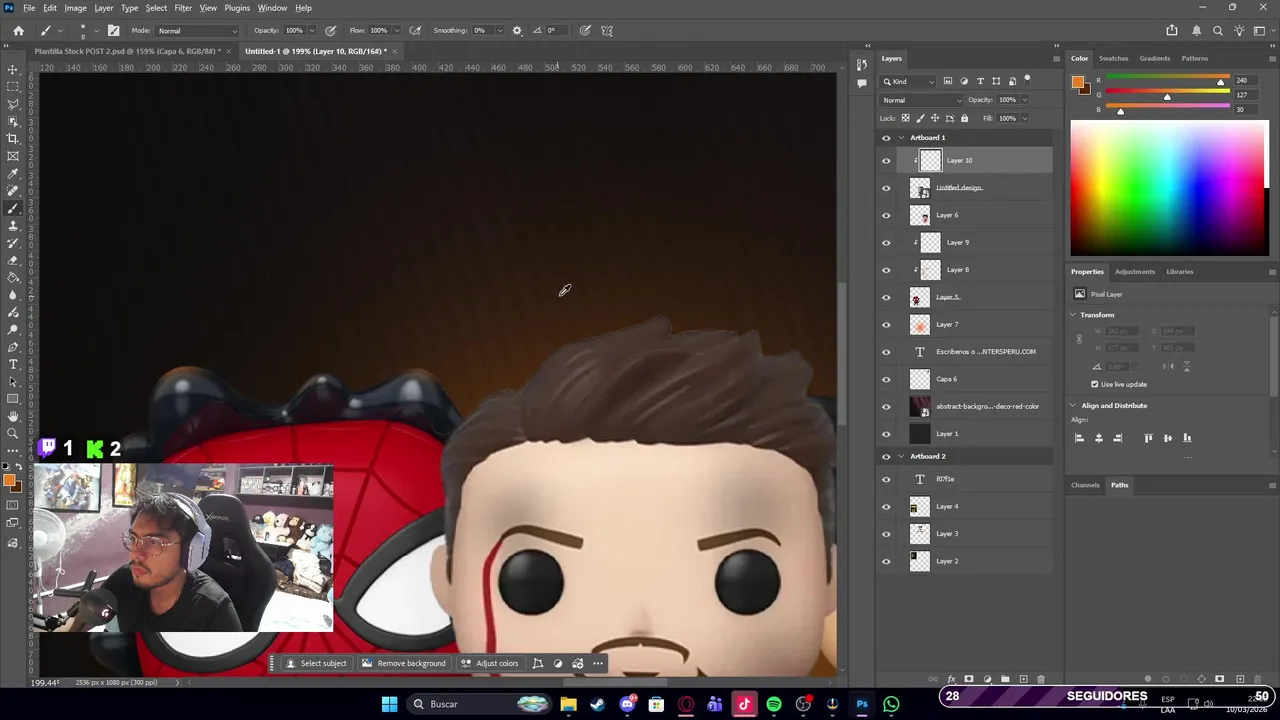Open Photoshop search magnifier at top right
Viewport: 1280px width, 720px height.
pyautogui.click(x=1217, y=30)
